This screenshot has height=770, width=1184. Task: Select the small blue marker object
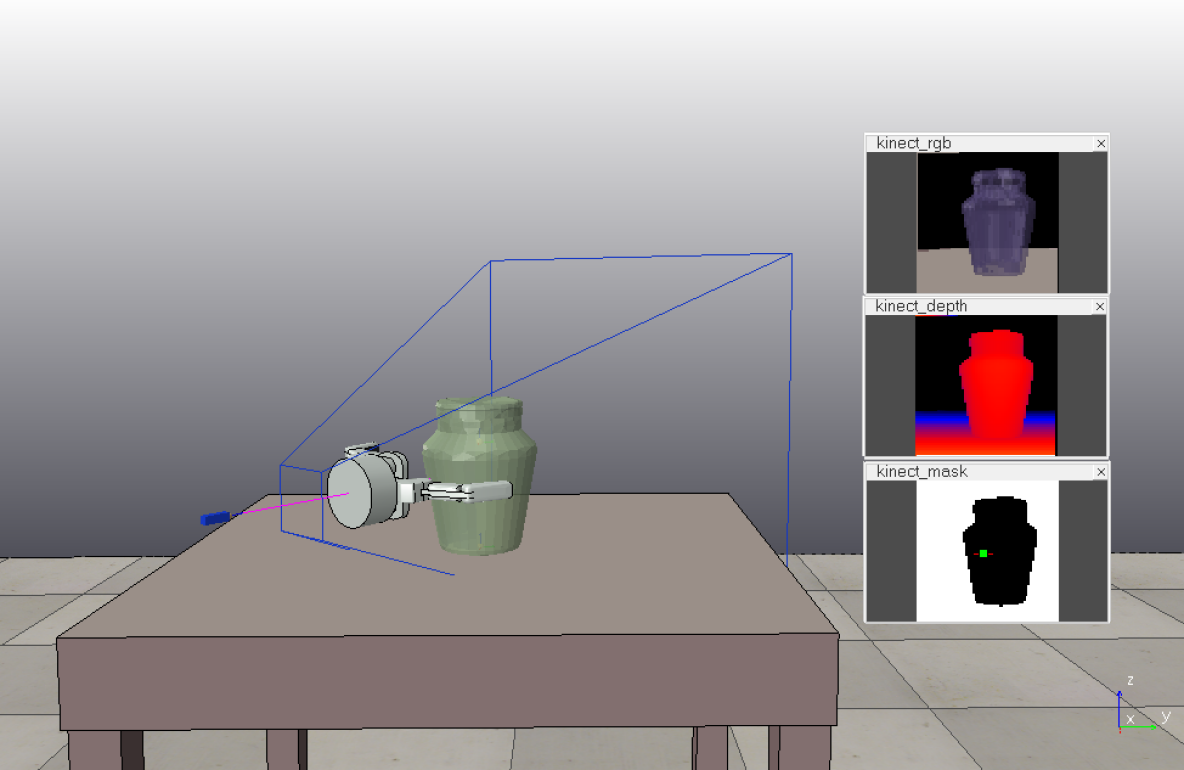click(214, 518)
